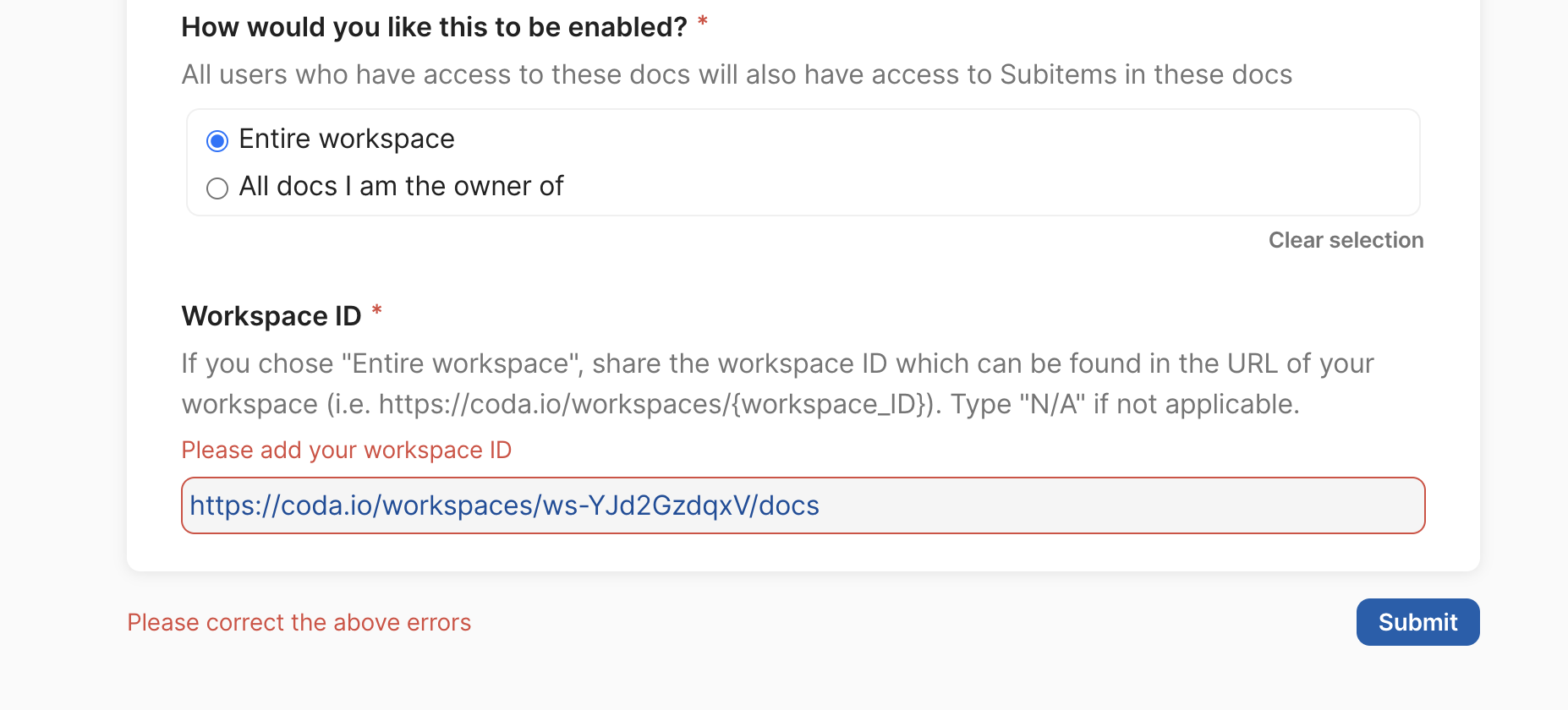The height and width of the screenshot is (710, 1568).
Task: Click the 'How would you like this to be enabled?' heading
Action: point(434,27)
